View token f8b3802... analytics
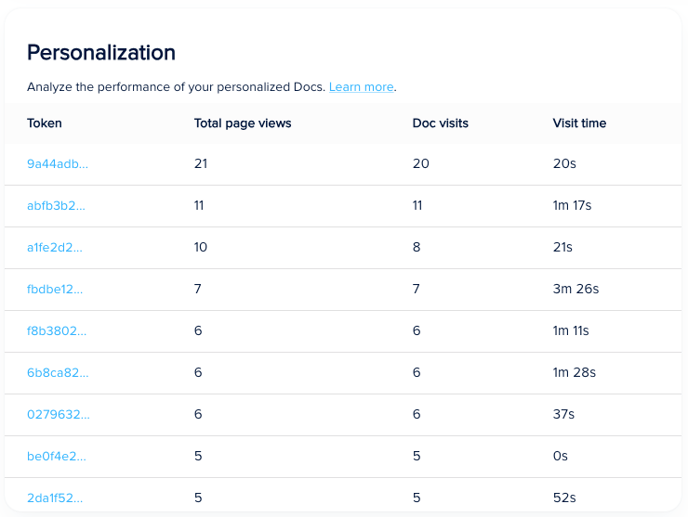The width and height of the screenshot is (688, 517). click(x=56, y=331)
